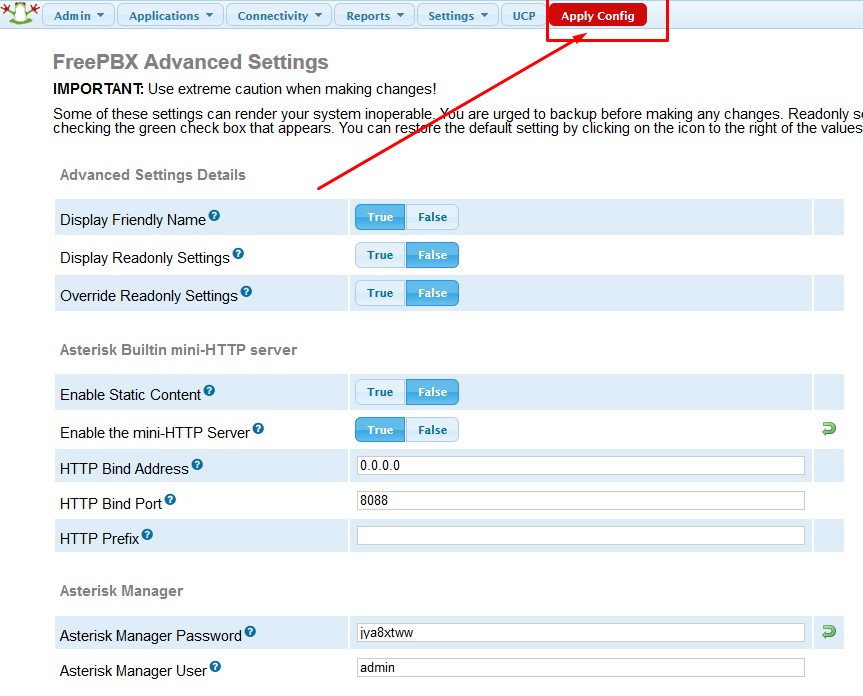Disable the mini-HTTP Server with False
The image size is (863, 696).
[432, 430]
